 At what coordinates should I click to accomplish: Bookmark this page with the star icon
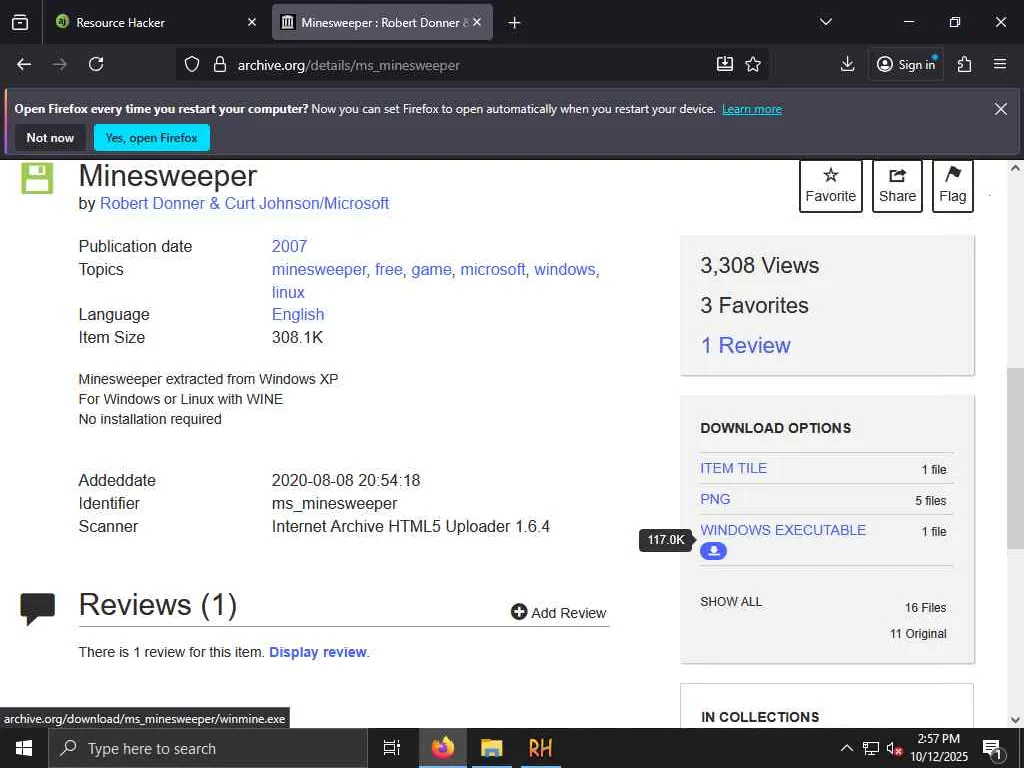point(753,64)
